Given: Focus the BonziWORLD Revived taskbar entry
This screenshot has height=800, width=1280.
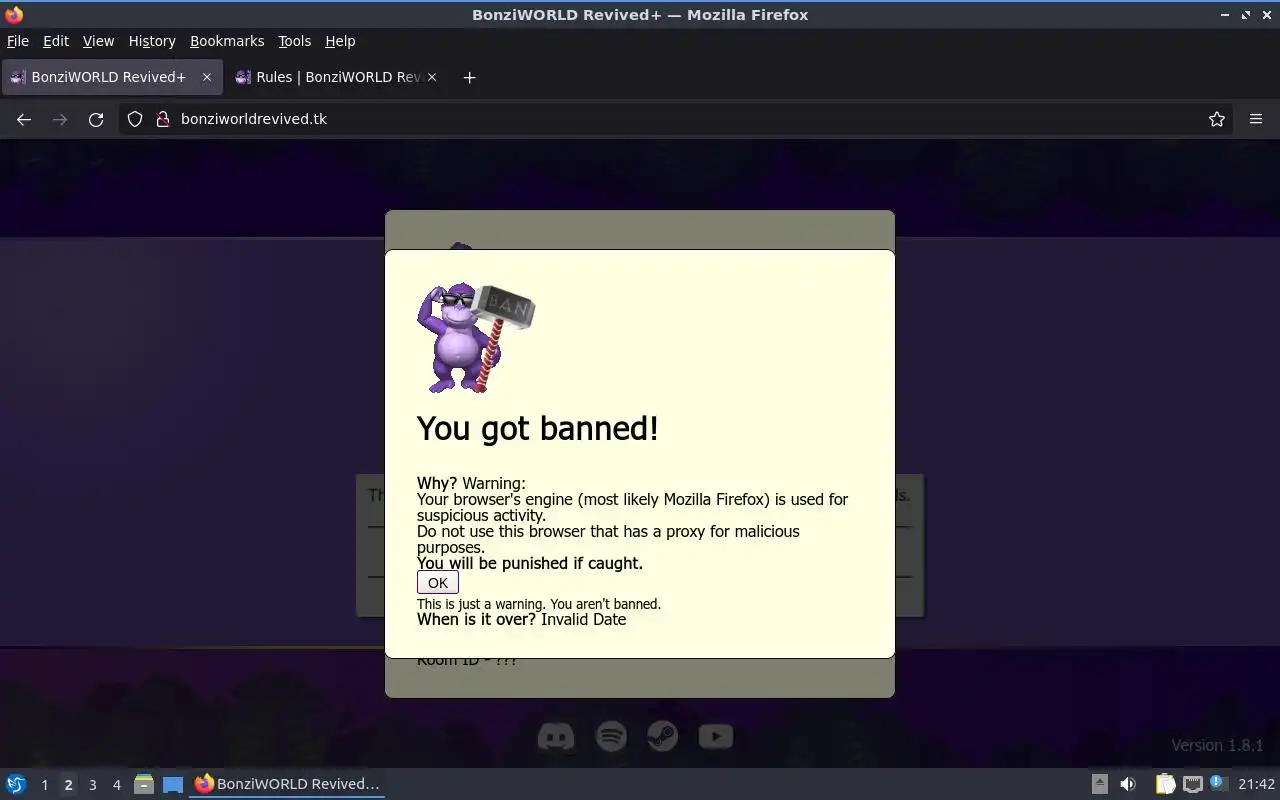Looking at the screenshot, I should click(288, 784).
